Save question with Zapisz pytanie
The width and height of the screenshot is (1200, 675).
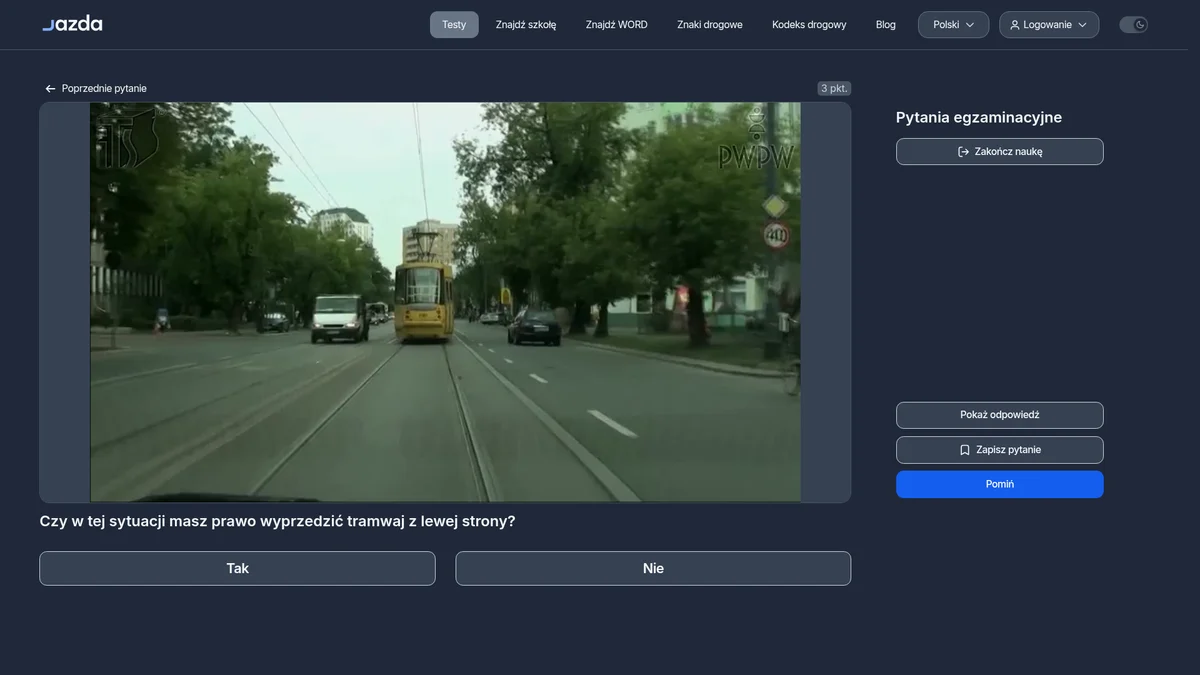pyautogui.click(x=1000, y=450)
